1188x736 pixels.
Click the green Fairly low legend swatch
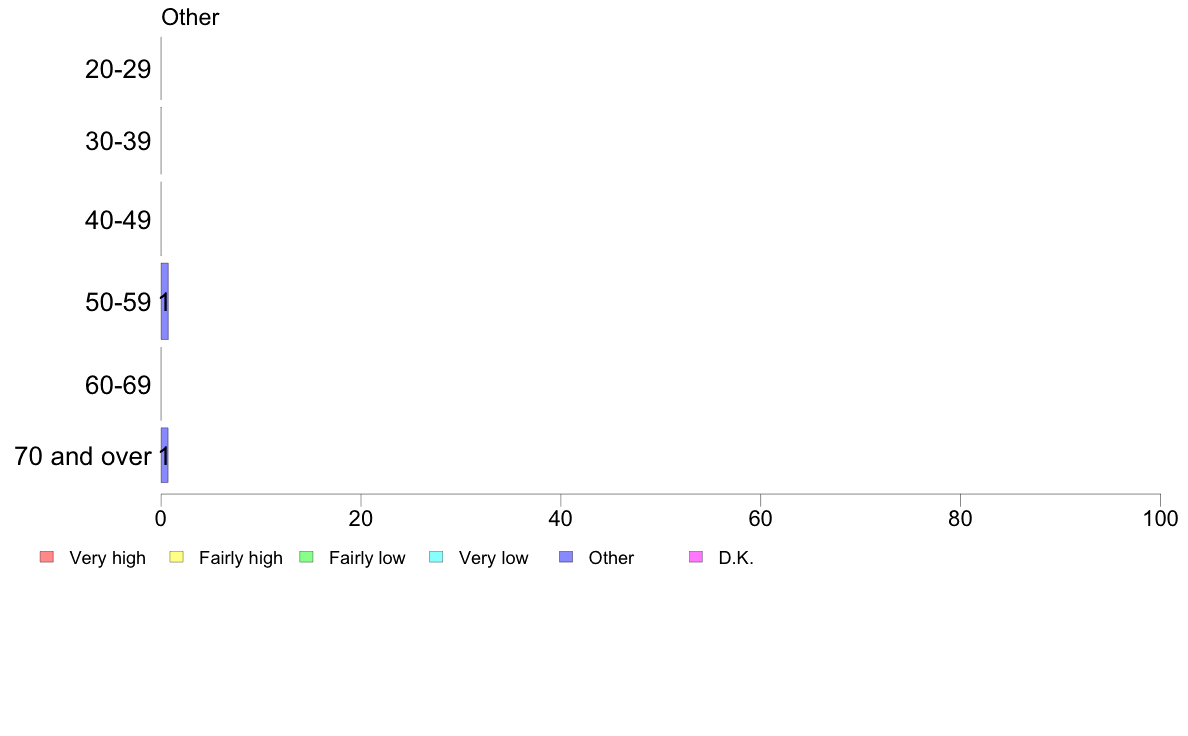[x=306, y=557]
